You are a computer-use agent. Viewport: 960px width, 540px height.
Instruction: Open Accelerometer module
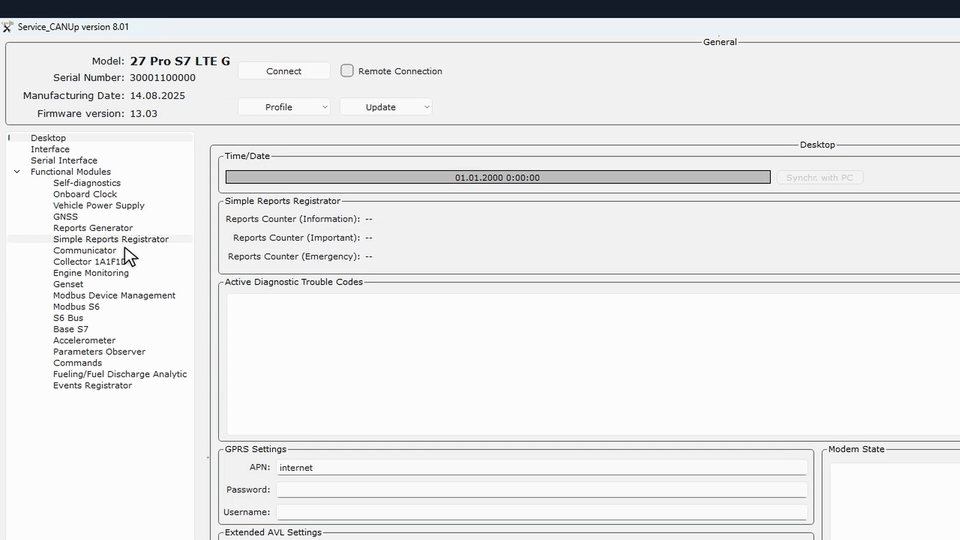tap(84, 340)
